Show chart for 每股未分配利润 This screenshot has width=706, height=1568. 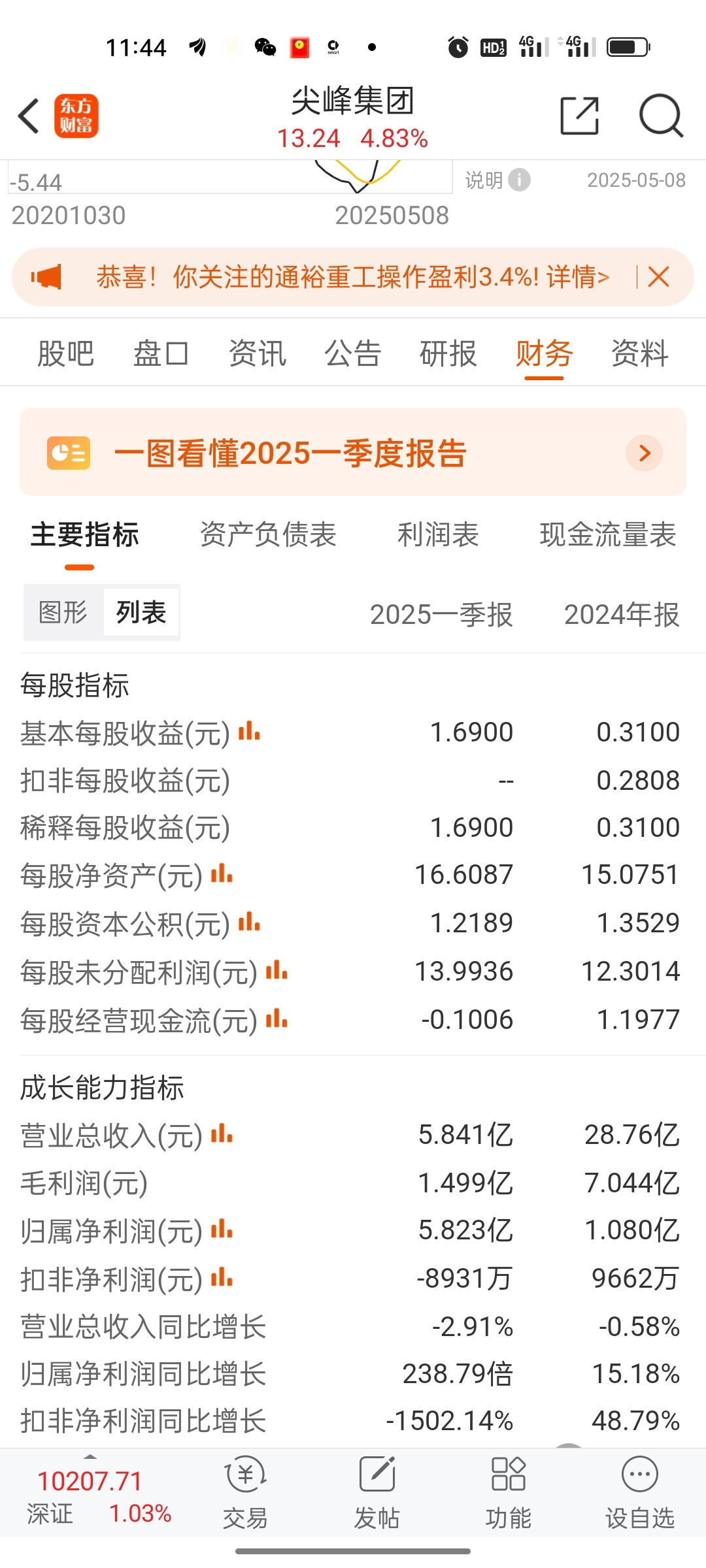pyautogui.click(x=277, y=970)
